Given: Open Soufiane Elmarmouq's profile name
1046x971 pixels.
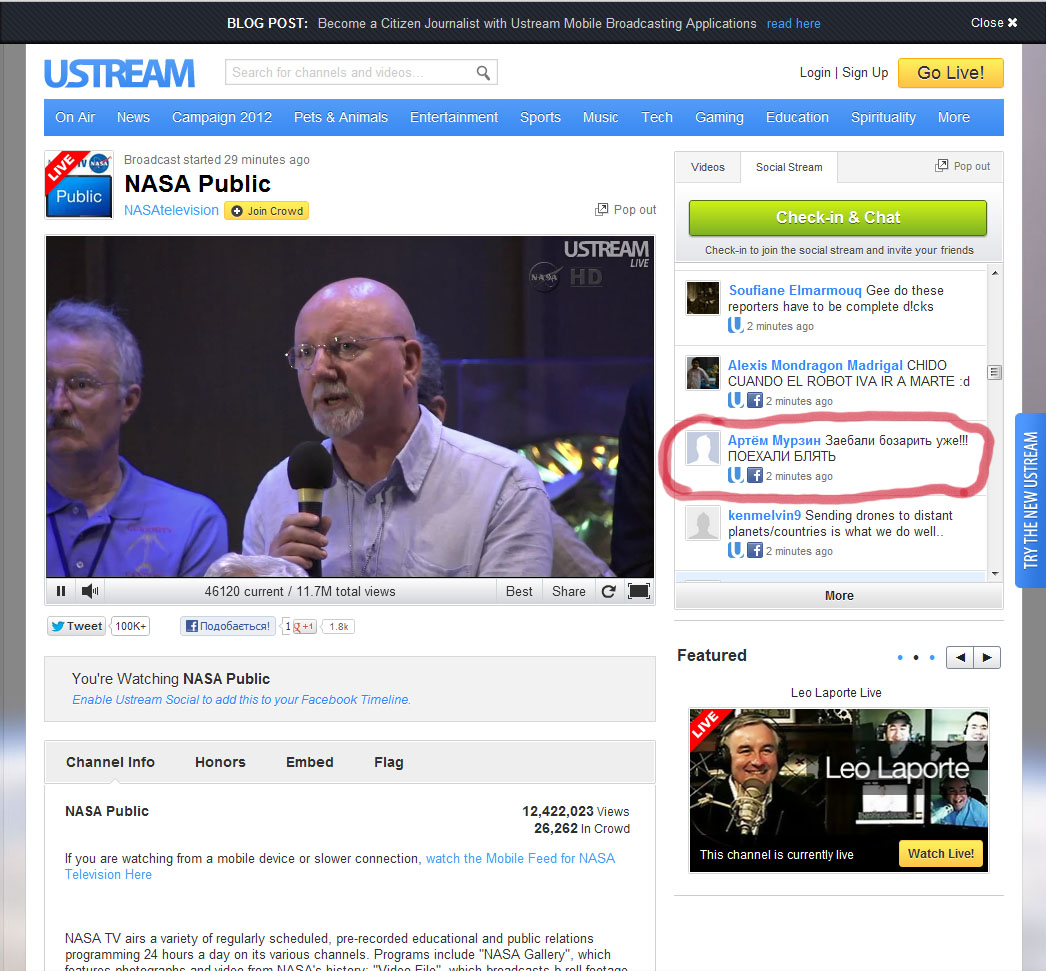Looking at the screenshot, I should click(795, 290).
